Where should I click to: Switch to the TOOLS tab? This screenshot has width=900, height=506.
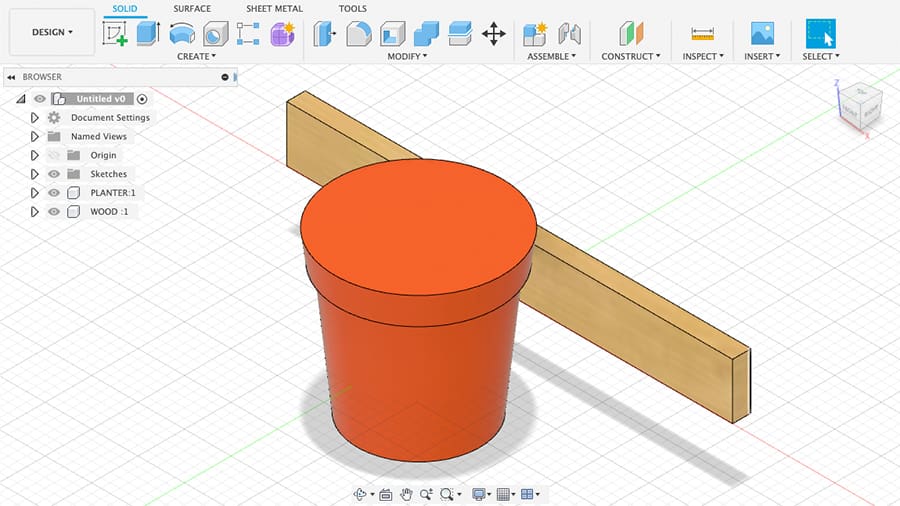352,9
